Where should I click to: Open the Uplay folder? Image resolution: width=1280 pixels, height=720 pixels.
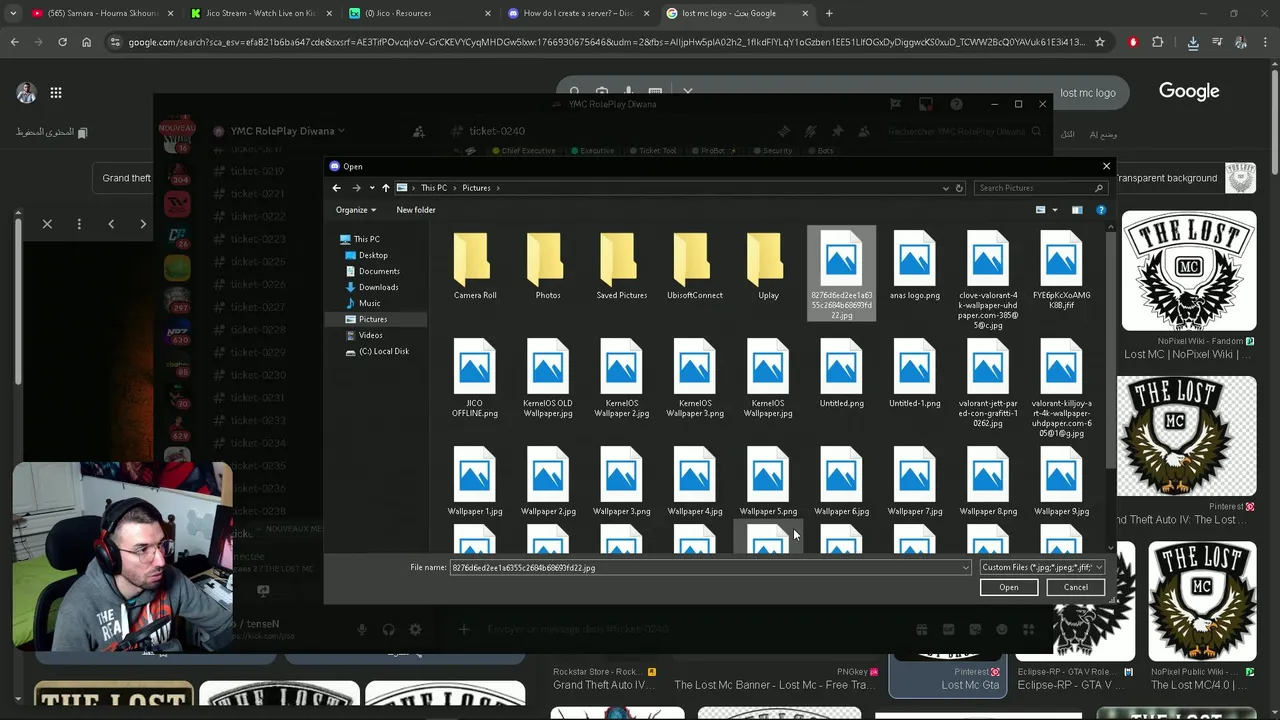[768, 266]
